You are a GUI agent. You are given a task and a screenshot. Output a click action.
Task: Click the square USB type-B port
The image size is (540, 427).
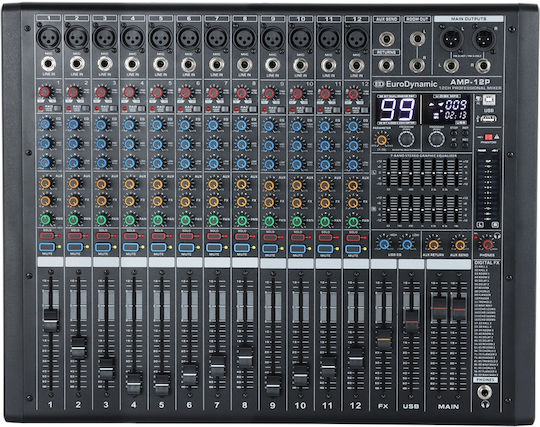(x=488, y=100)
